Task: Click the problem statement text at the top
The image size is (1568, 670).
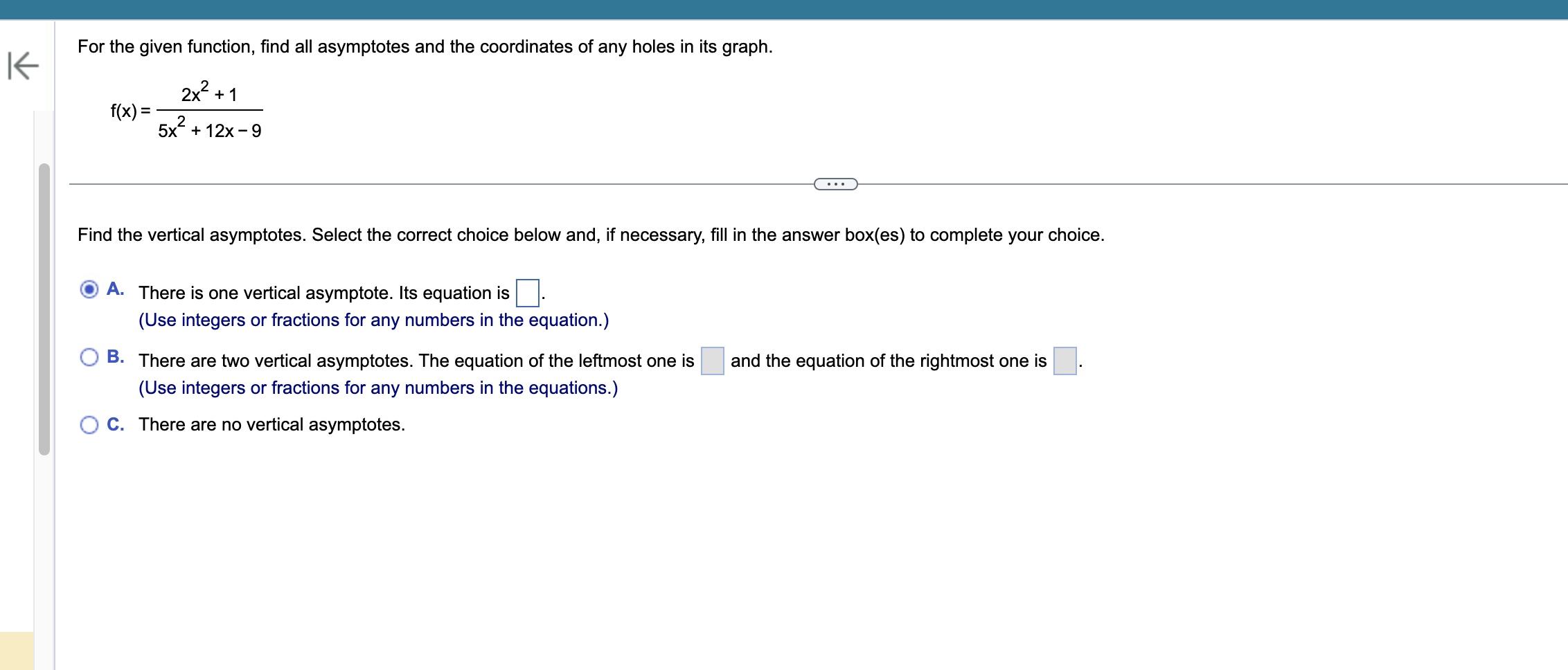Action: (425, 47)
